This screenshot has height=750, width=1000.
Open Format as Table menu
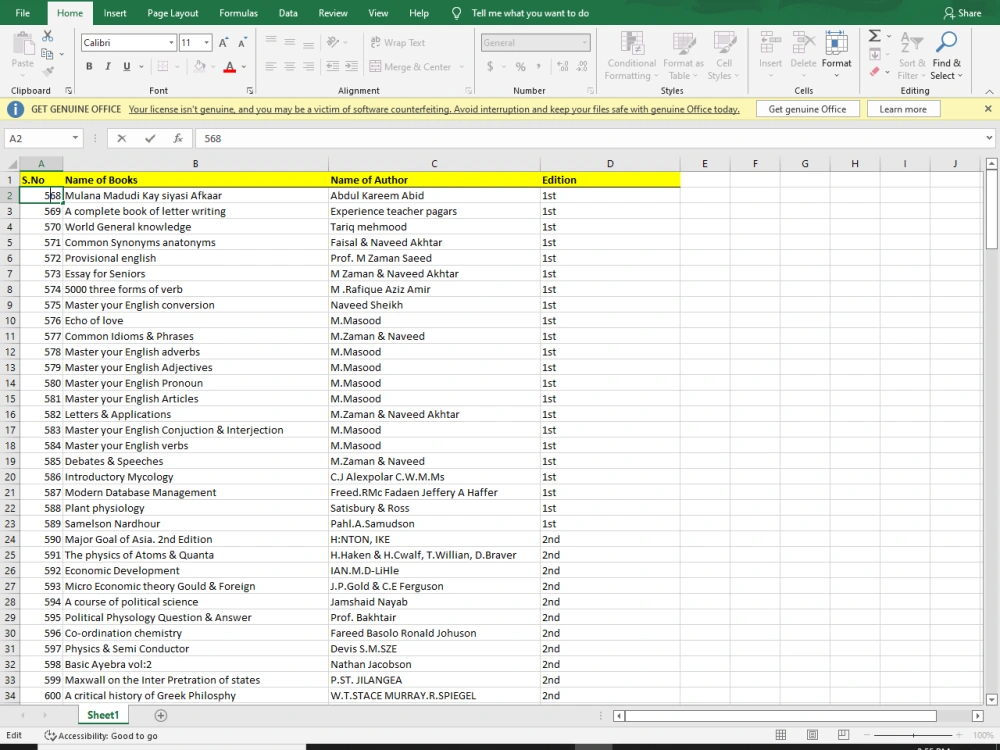coord(683,56)
